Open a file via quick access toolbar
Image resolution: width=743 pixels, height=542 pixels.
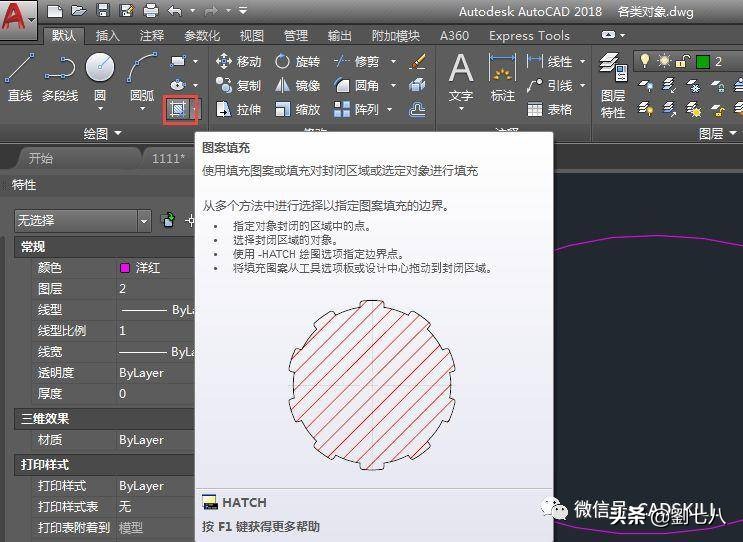point(79,10)
